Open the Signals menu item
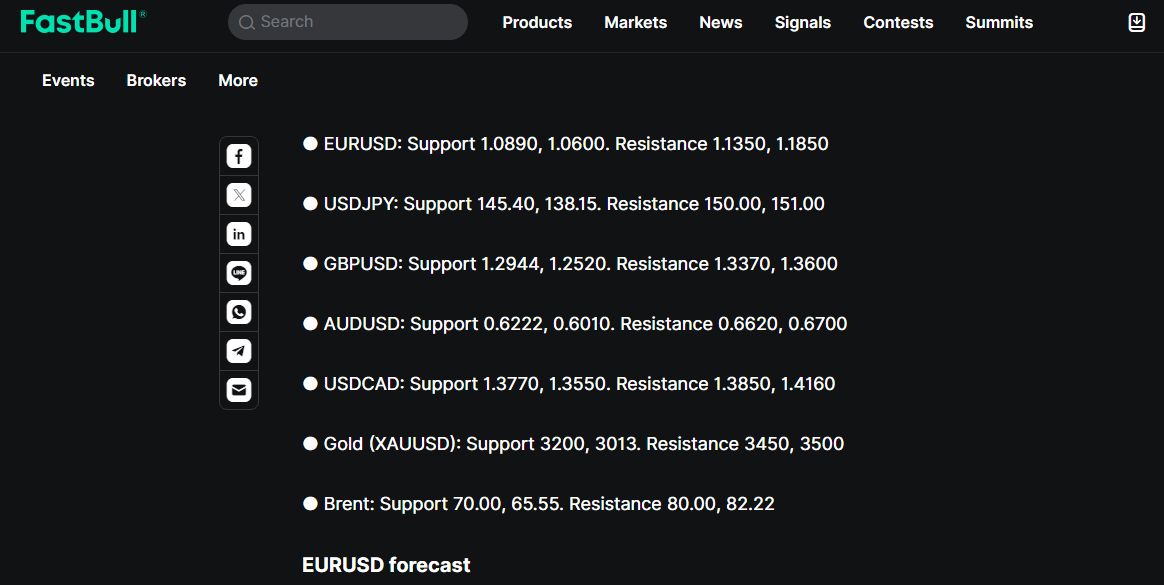The height and width of the screenshot is (585, 1164). 802,22
